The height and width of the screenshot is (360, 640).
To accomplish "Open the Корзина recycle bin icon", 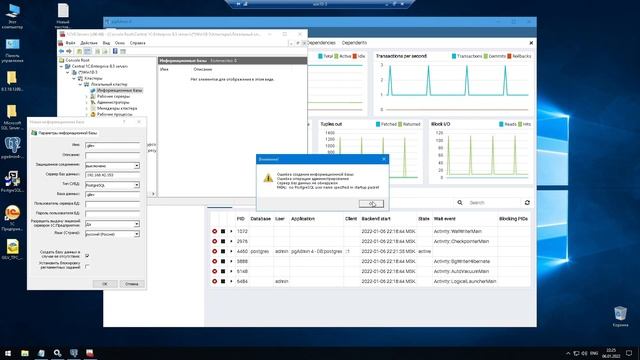I will click(620, 316).
